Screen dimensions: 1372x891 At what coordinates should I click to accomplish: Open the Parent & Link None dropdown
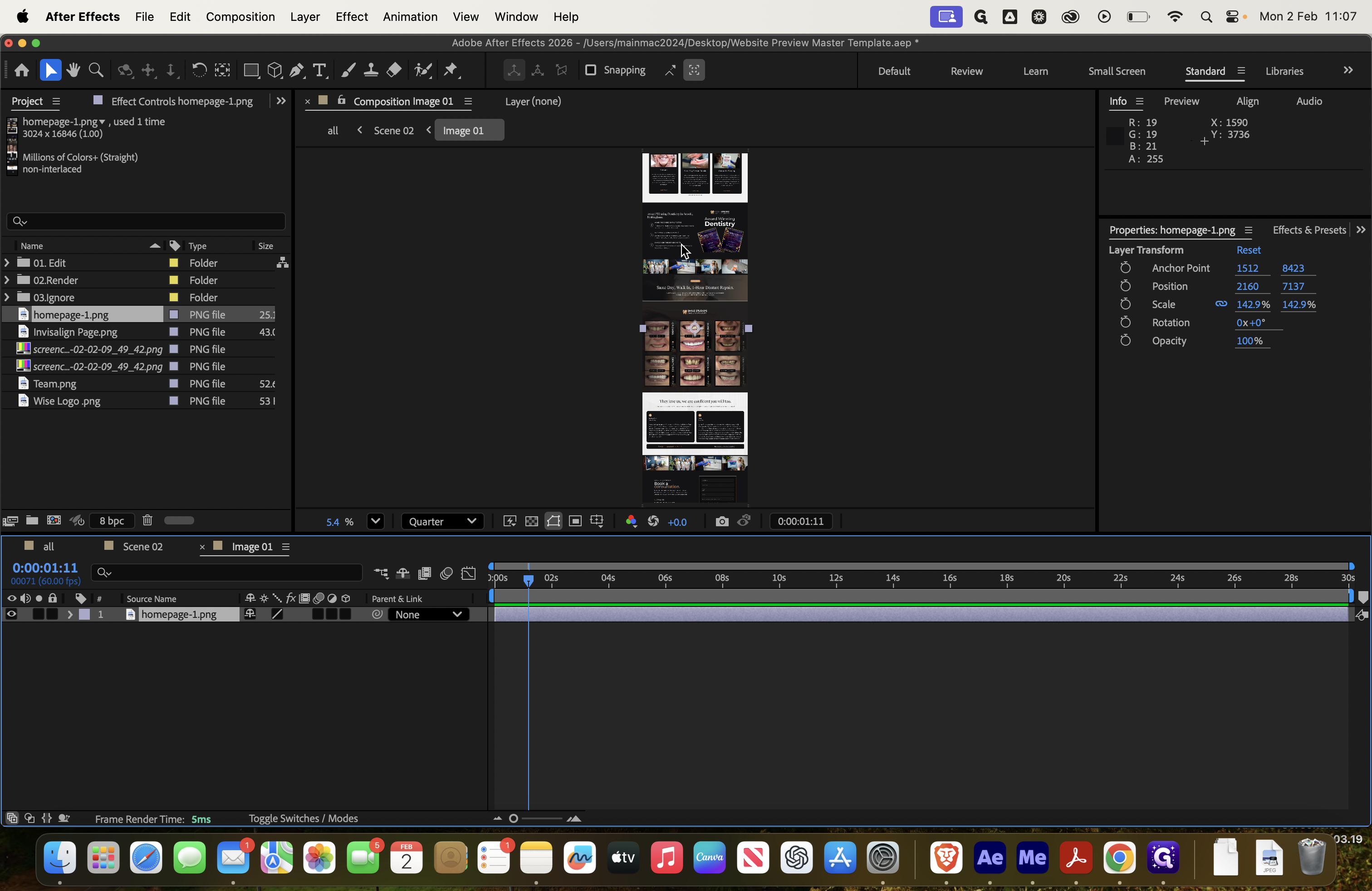(428, 614)
